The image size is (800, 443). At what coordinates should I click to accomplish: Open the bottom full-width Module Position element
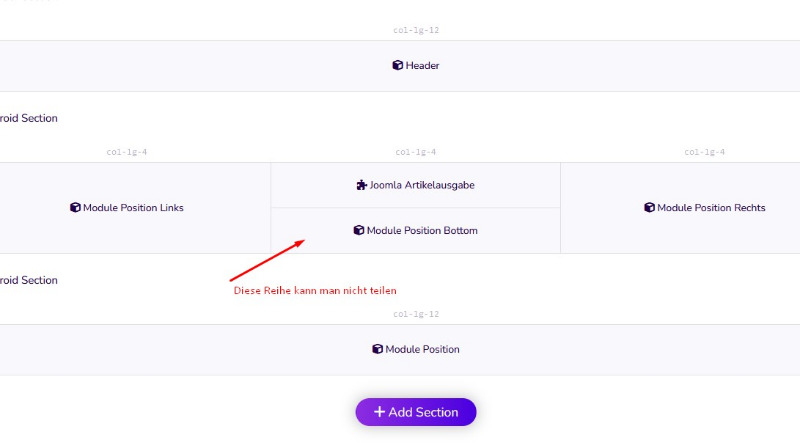pyautogui.click(x=415, y=349)
